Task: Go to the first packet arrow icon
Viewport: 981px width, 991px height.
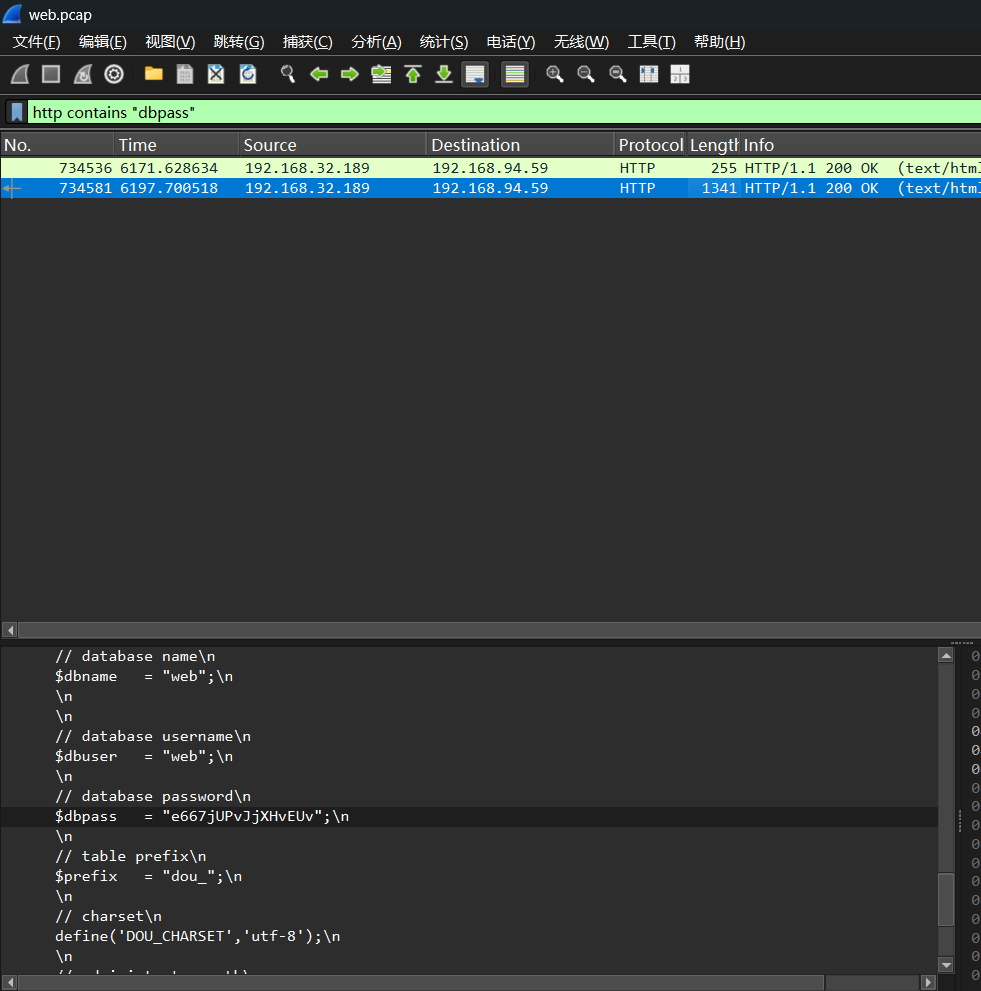Action: coord(413,74)
